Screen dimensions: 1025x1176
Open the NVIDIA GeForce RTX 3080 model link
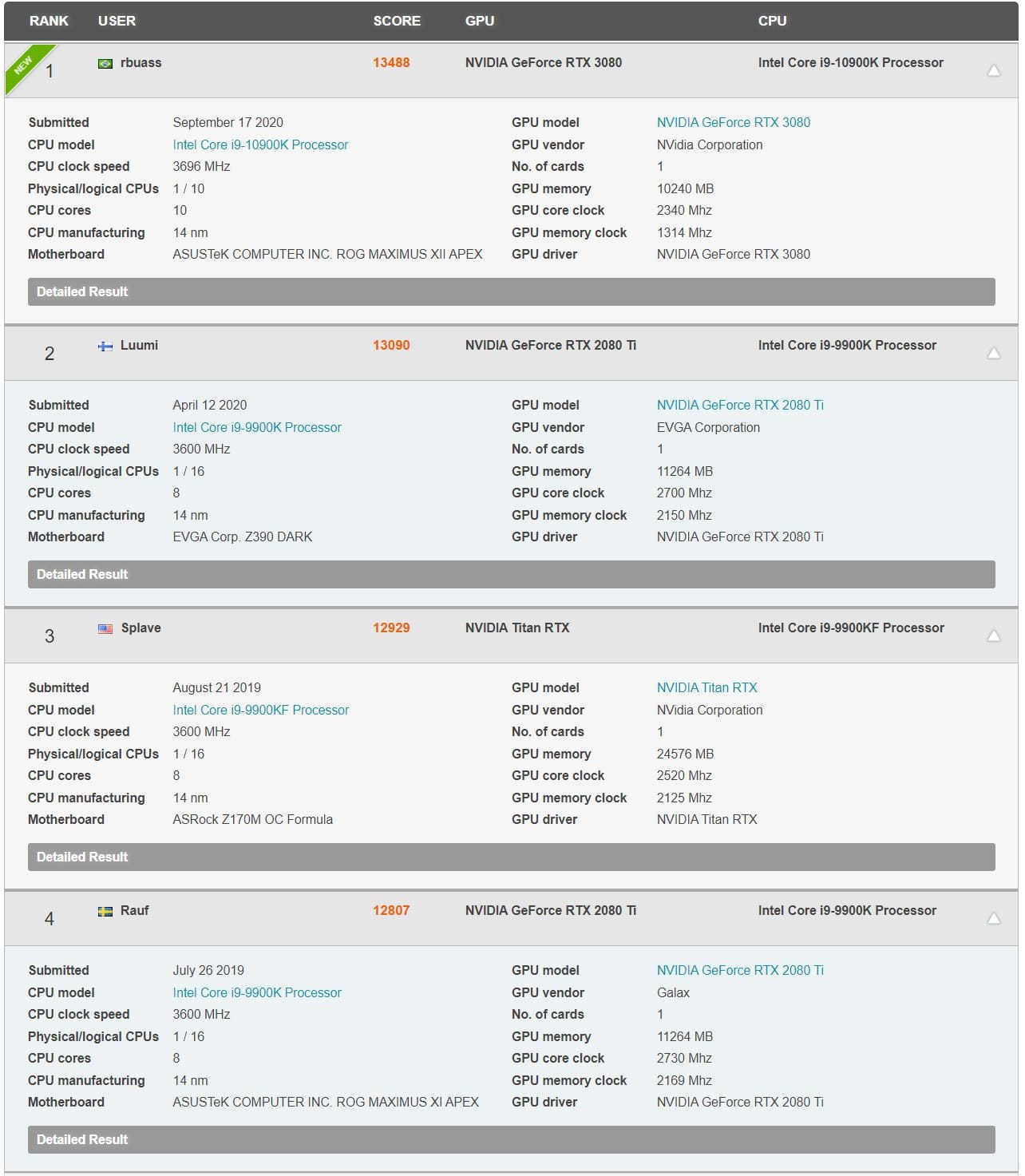point(733,122)
